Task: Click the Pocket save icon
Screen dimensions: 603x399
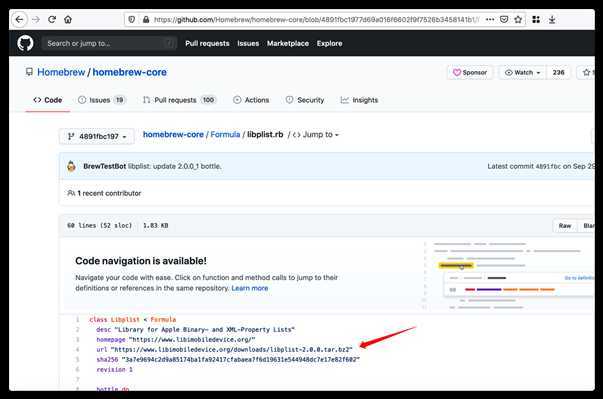Action: (x=504, y=19)
